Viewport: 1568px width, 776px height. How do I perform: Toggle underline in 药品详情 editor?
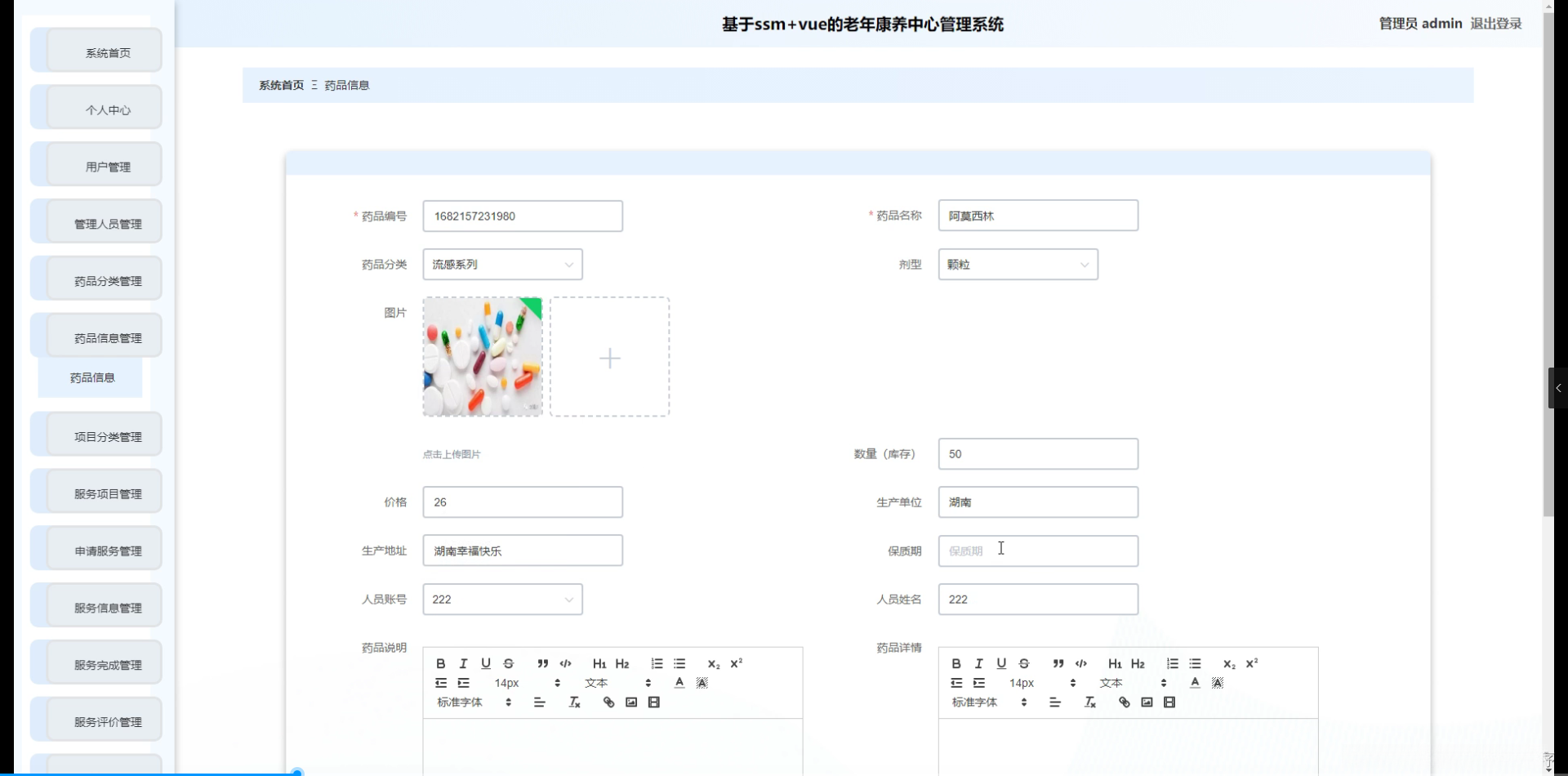click(x=1001, y=663)
